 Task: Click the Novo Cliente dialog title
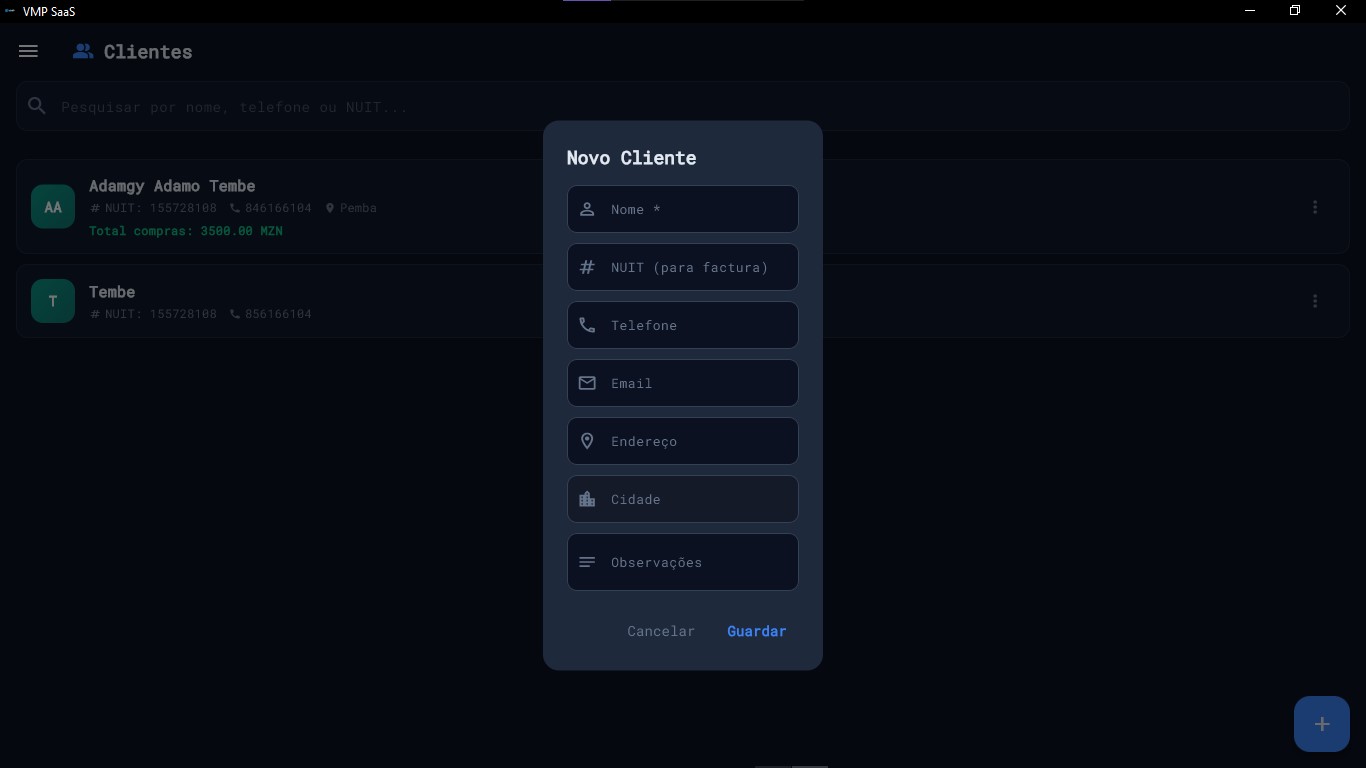(631, 158)
